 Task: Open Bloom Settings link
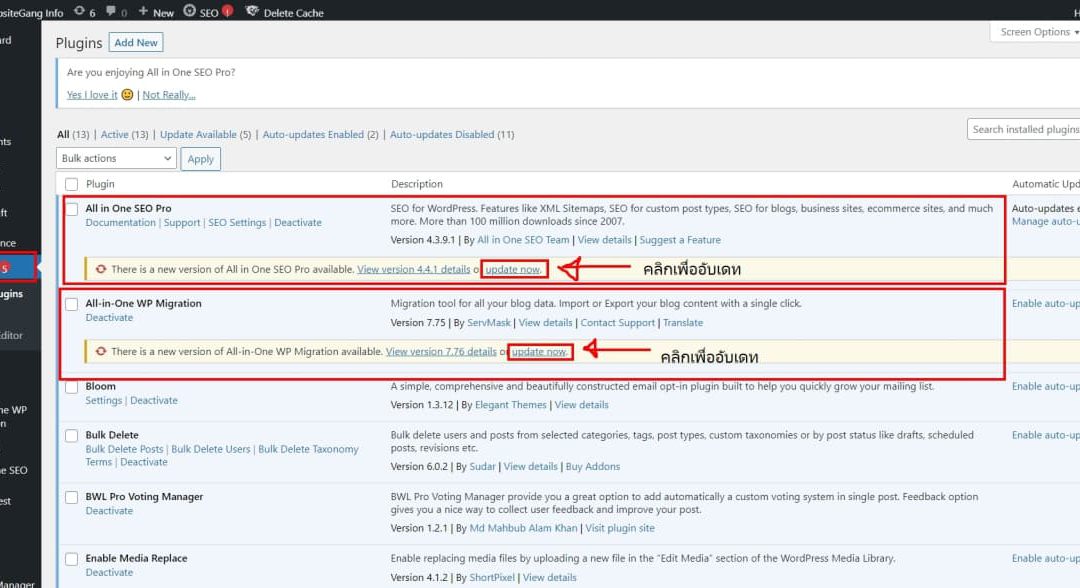[103, 400]
